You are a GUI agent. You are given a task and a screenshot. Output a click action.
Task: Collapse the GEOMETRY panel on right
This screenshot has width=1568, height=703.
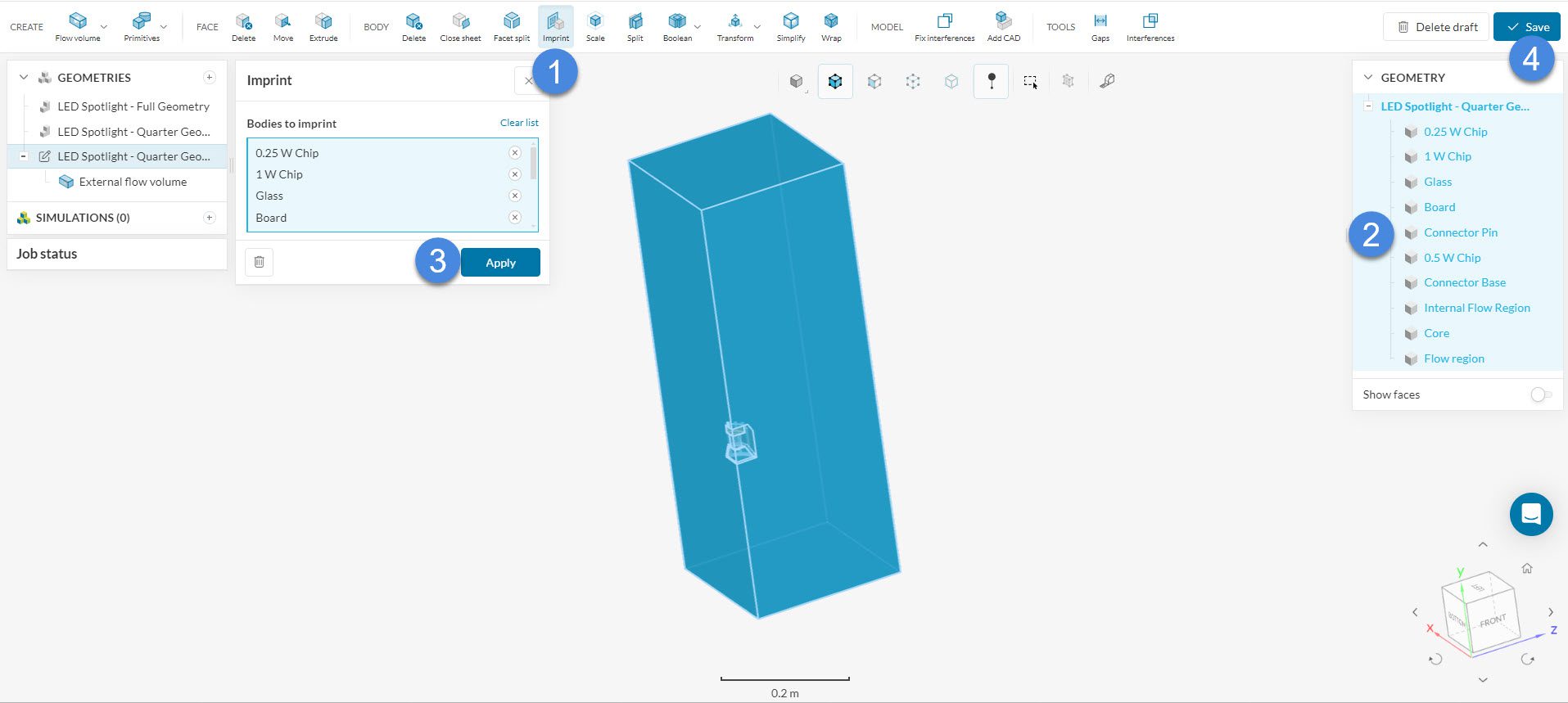1367,78
